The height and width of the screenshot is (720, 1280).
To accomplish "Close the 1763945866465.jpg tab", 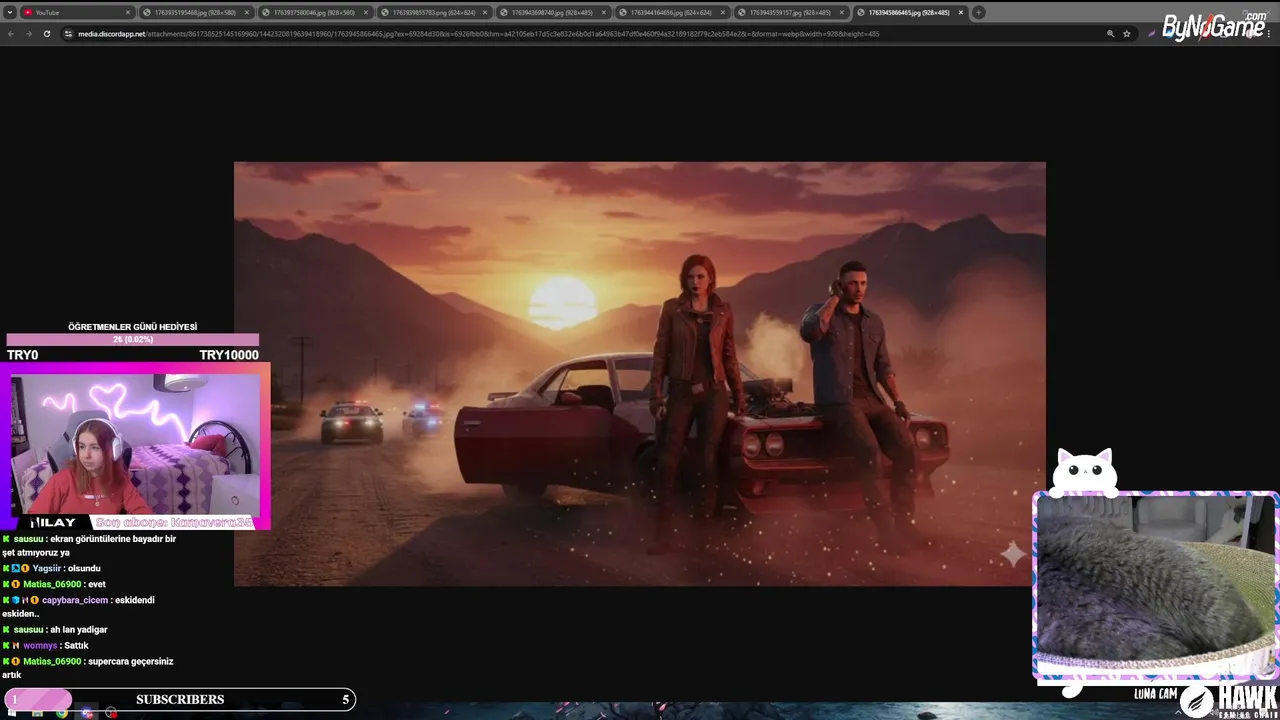I will (x=961, y=12).
